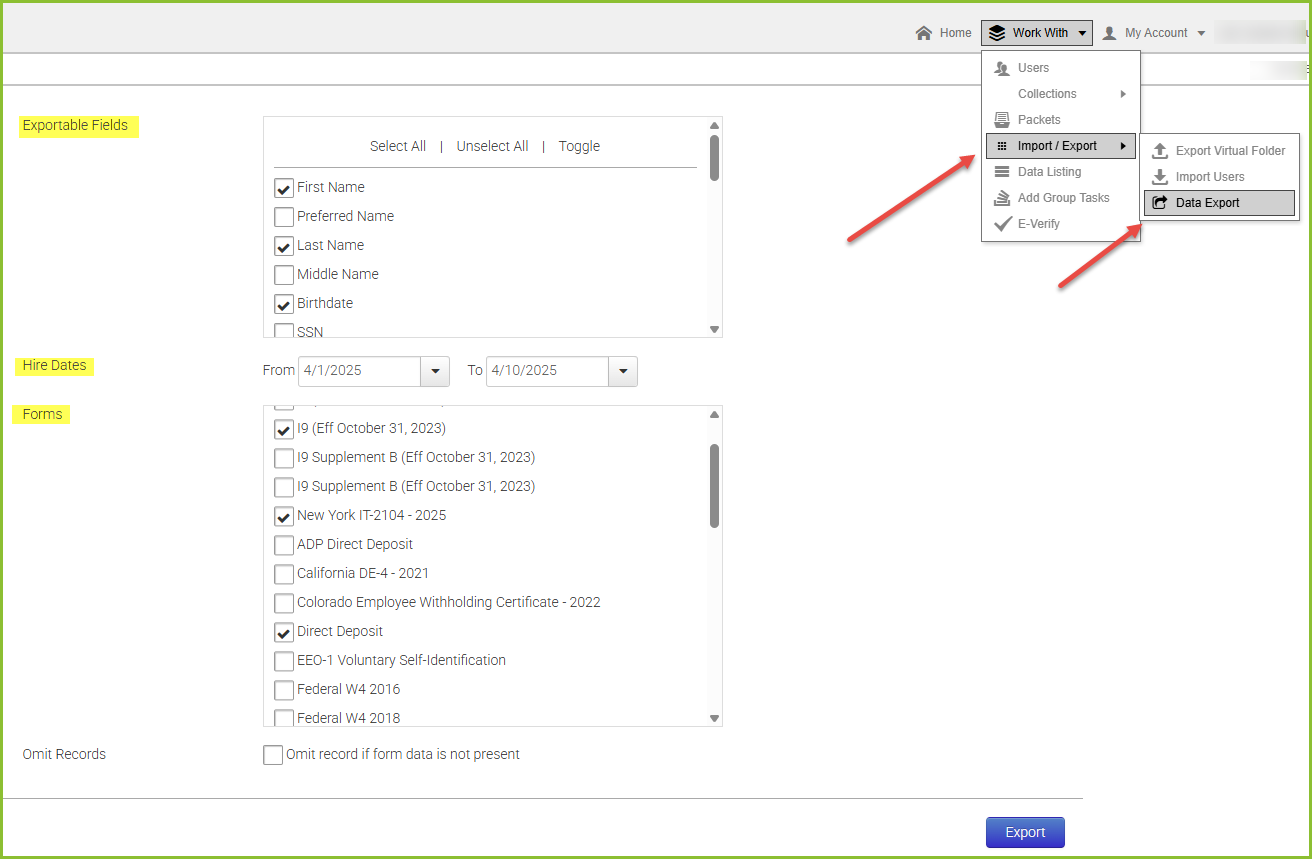Click the Toggle fields link
Image resolution: width=1312 pixels, height=859 pixels.
point(579,146)
